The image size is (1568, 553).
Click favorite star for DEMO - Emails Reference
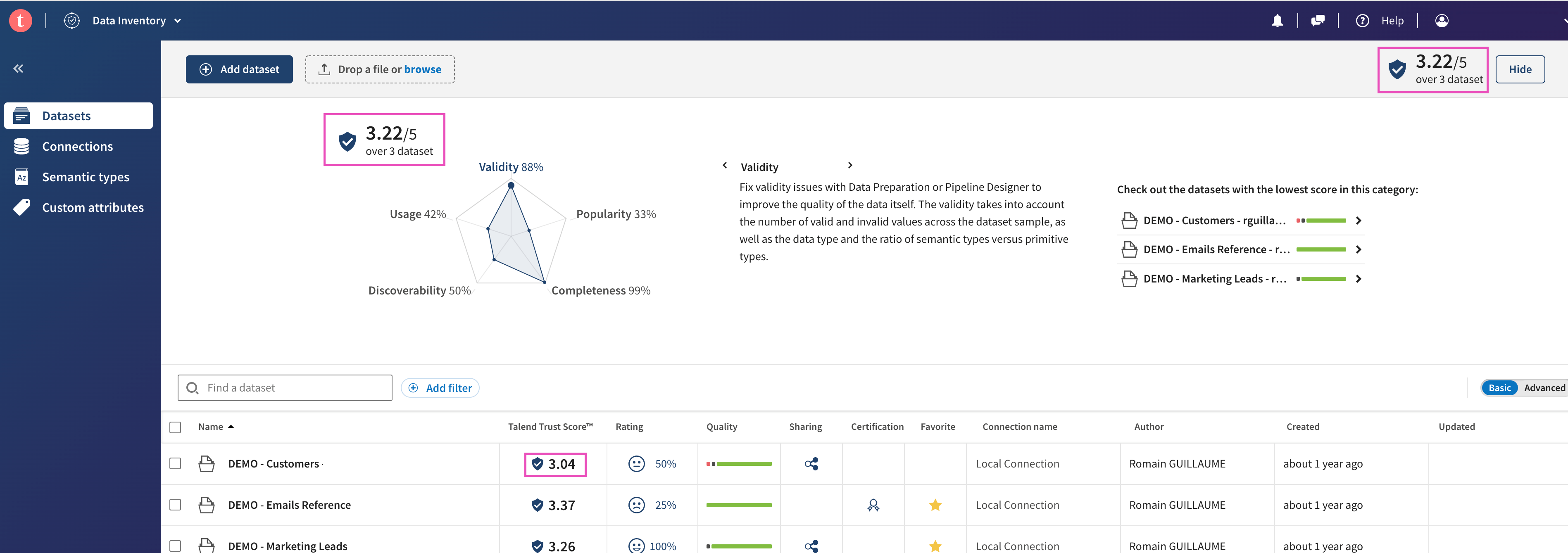pyautogui.click(x=935, y=505)
